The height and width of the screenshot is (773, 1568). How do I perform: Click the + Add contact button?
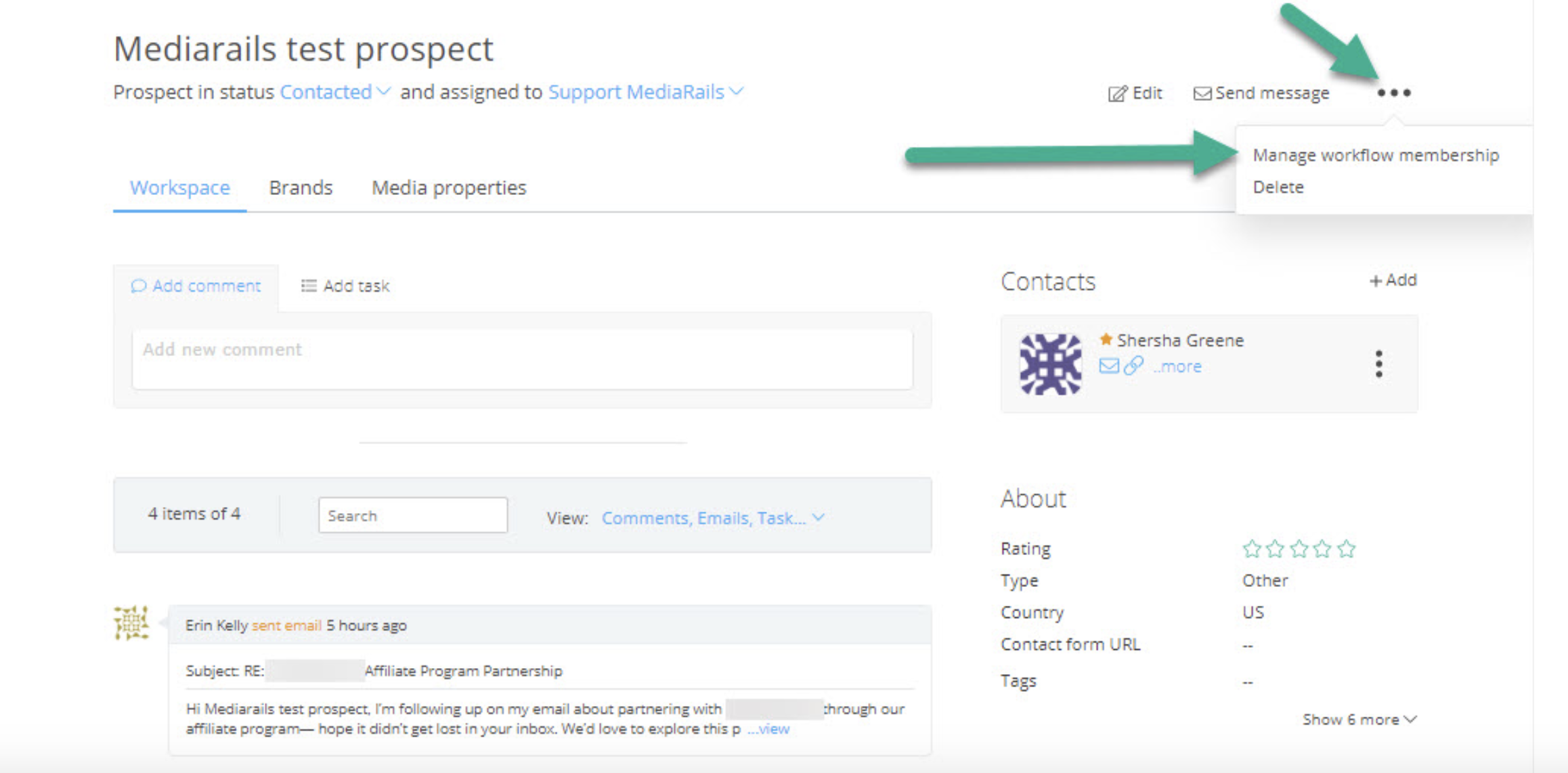(x=1393, y=280)
